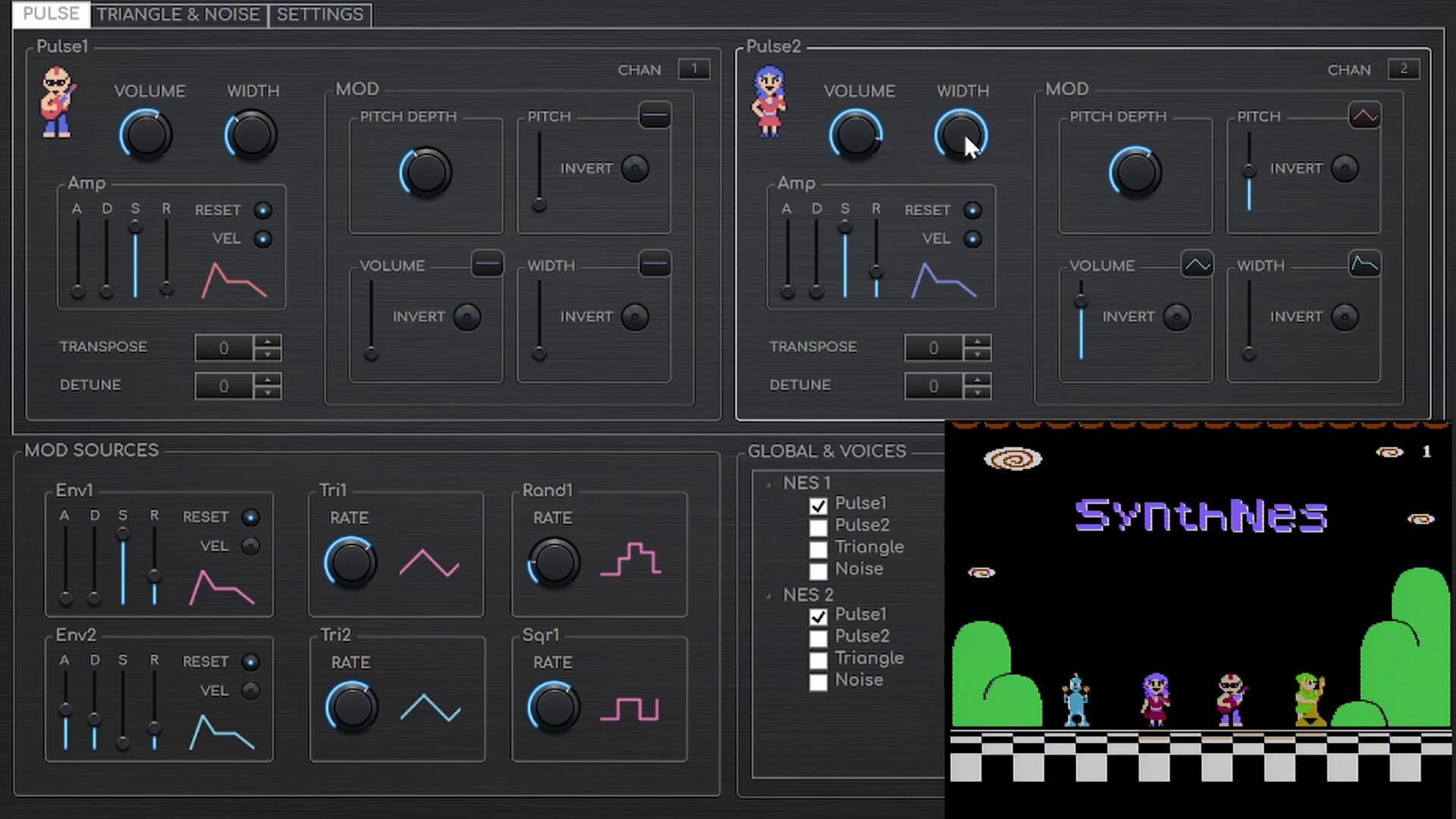The height and width of the screenshot is (819, 1456).
Task: Click Pulse2 pitch mod source waveform icon
Action: point(1364,116)
